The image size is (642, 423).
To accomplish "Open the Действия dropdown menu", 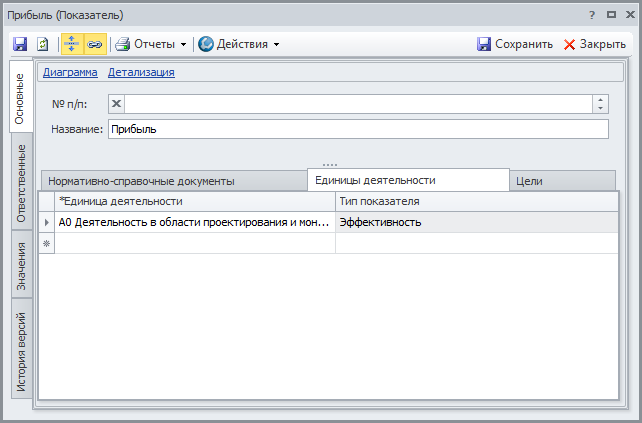I will point(276,44).
